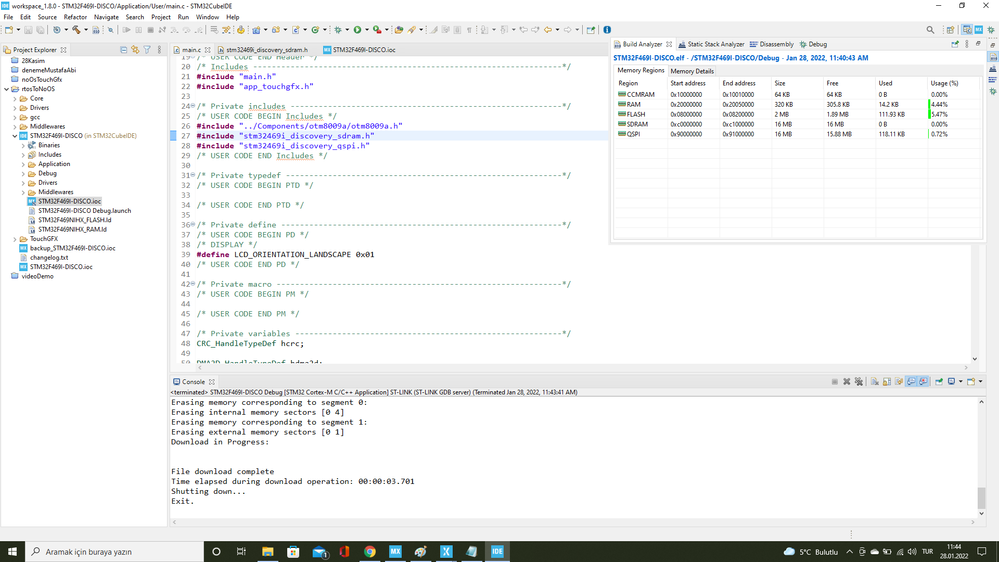
Task: Click Collapse All in Project Explorer
Action: coord(124,49)
